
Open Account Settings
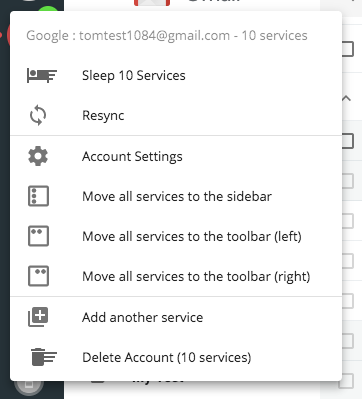pos(176,156)
